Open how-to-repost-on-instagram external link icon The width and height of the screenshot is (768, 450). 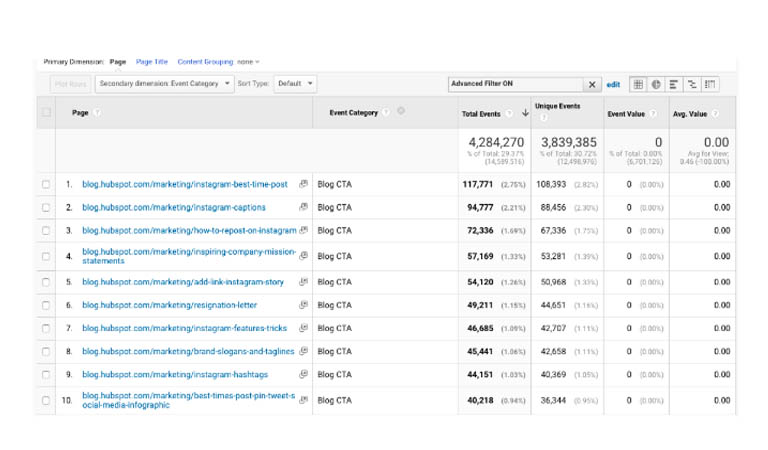point(304,230)
